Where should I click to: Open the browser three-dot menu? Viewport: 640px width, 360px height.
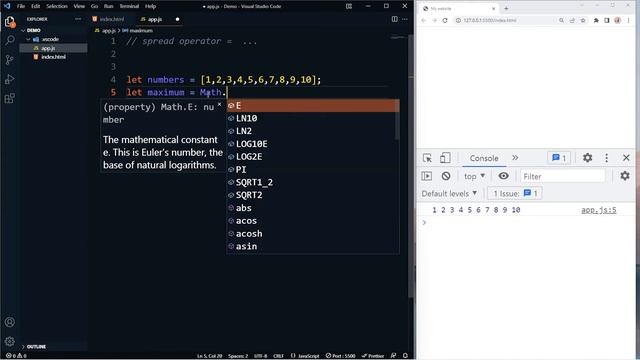(x=629, y=20)
